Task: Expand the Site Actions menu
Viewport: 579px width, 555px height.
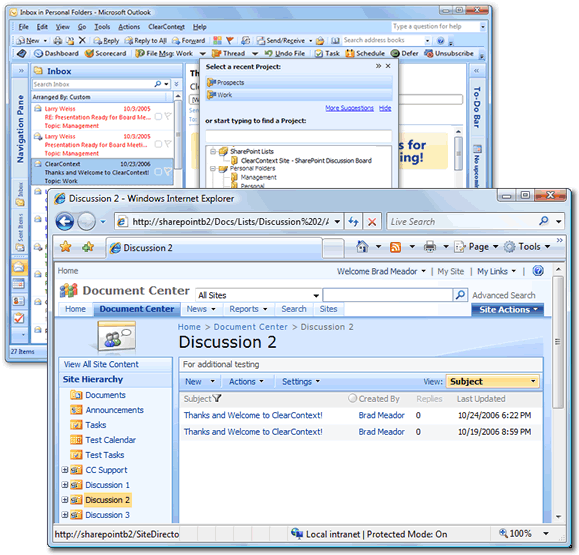Action: (x=507, y=309)
